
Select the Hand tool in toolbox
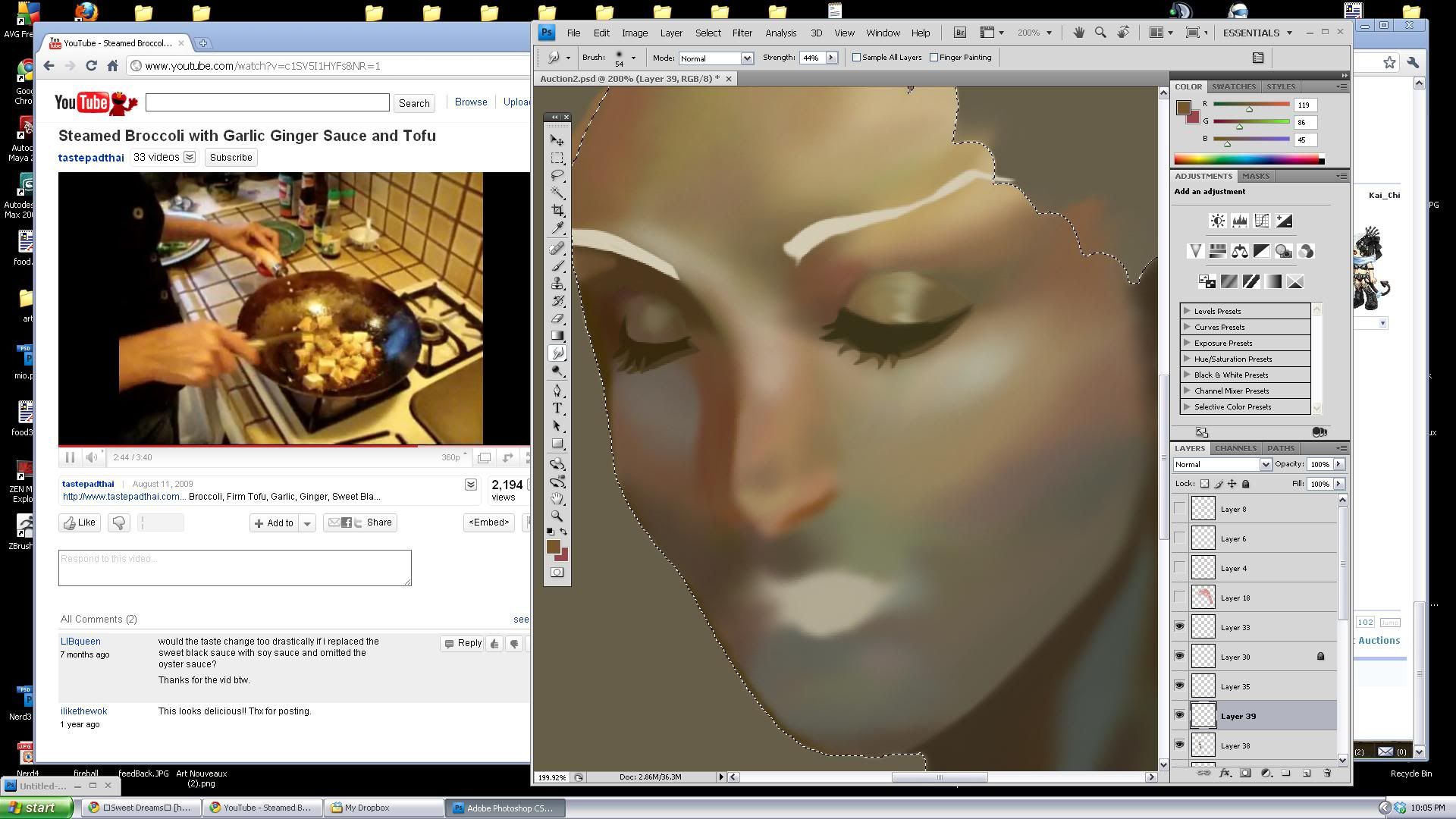click(x=557, y=498)
